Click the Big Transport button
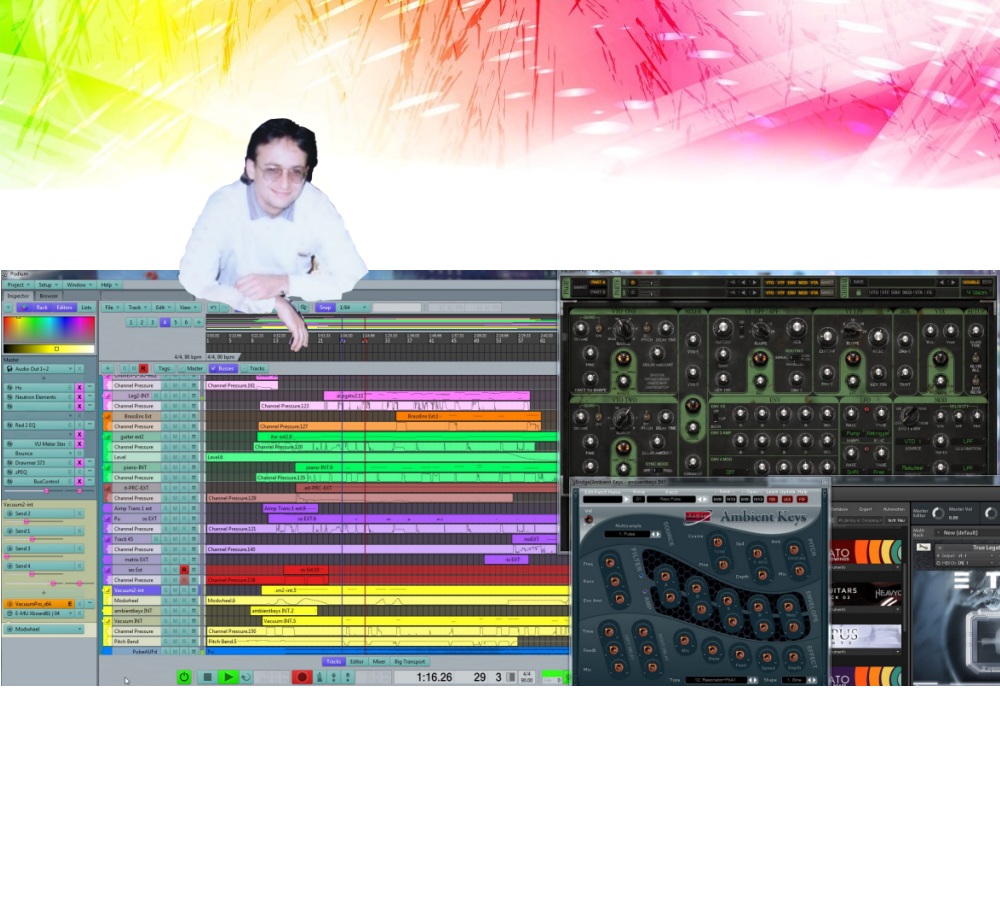 (x=410, y=661)
